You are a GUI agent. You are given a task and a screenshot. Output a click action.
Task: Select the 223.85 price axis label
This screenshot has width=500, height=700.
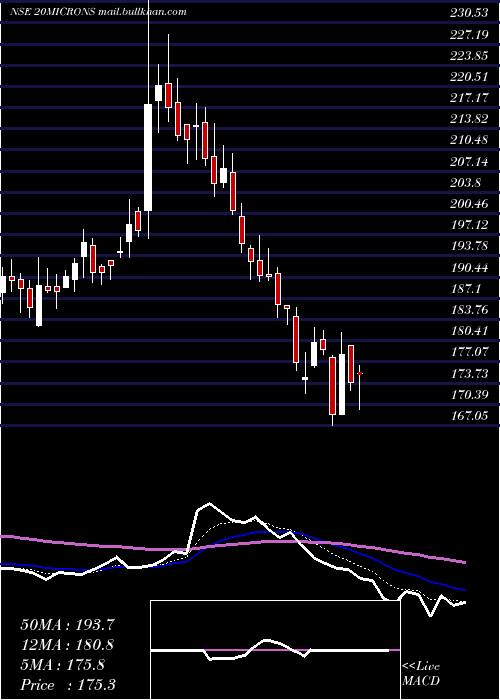tap(469, 56)
